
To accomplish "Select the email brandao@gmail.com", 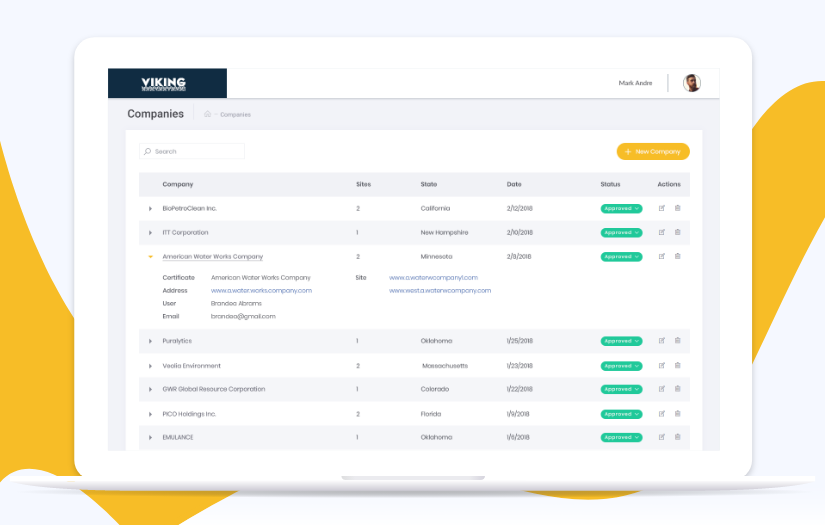I will click(243, 316).
